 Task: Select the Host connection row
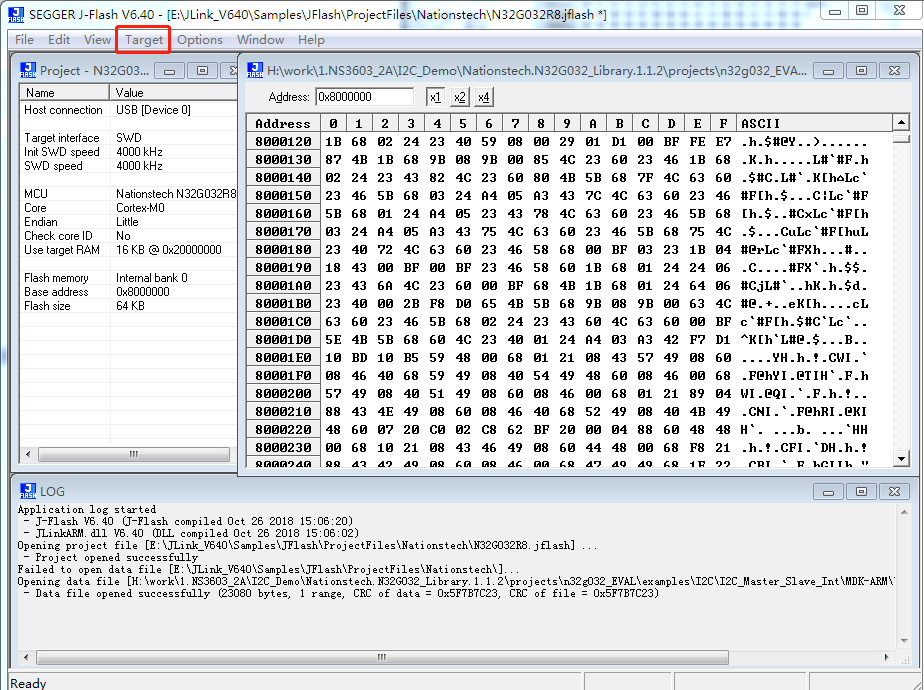point(129,110)
